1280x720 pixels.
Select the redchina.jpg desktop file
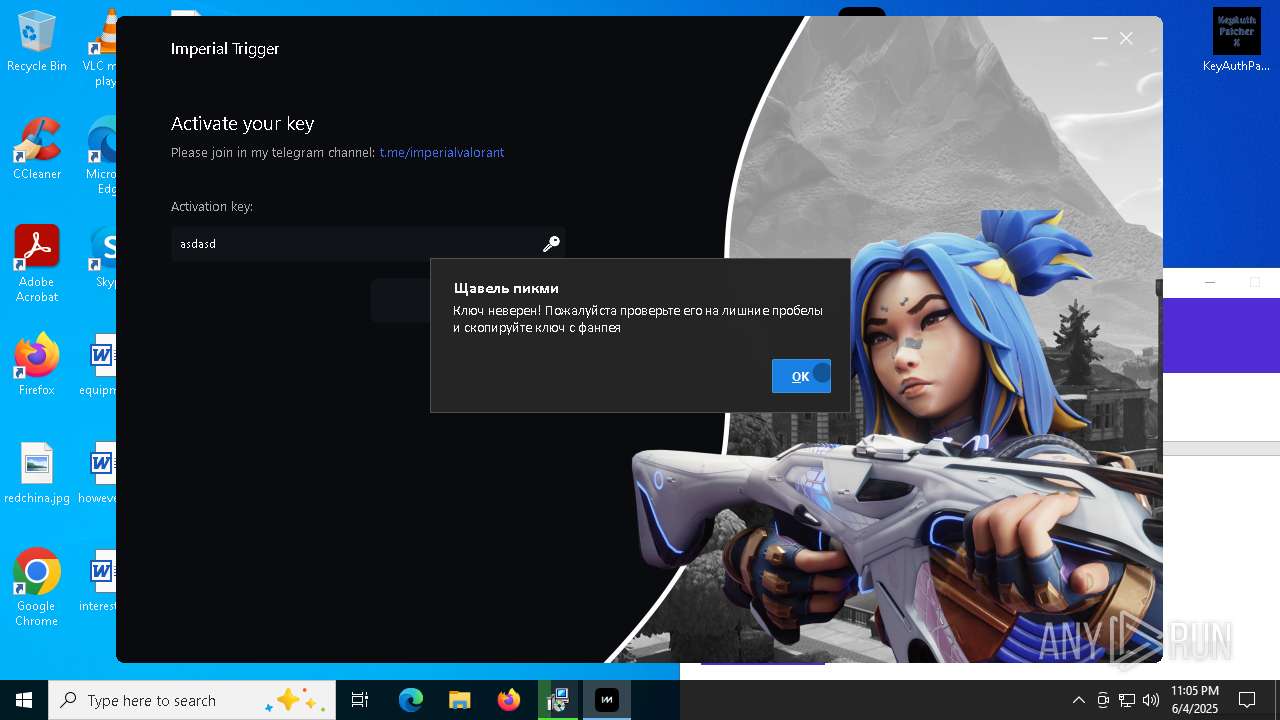(37, 473)
